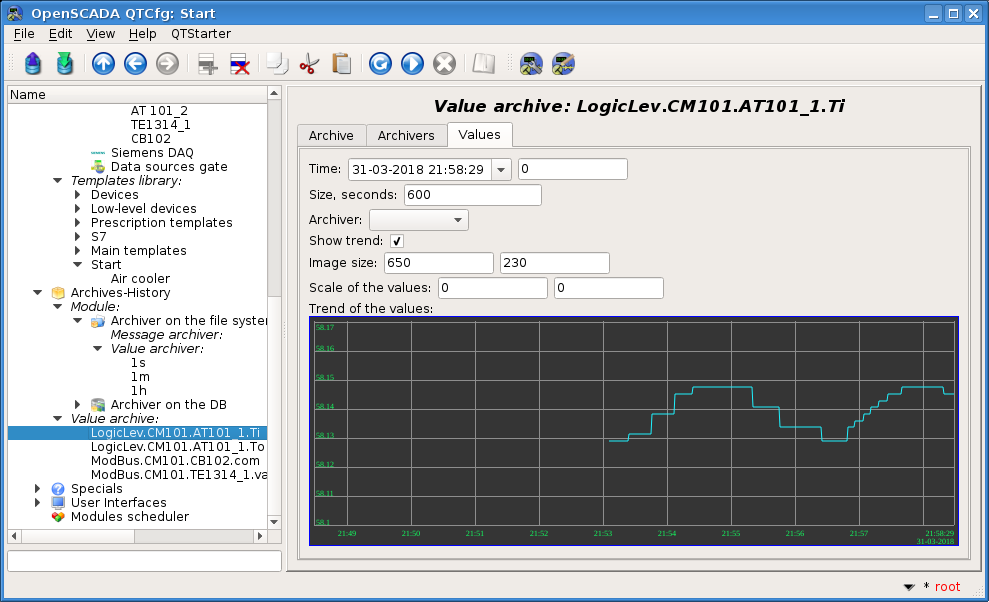The image size is (989, 602).
Task: Select the Values tab
Action: [479, 134]
